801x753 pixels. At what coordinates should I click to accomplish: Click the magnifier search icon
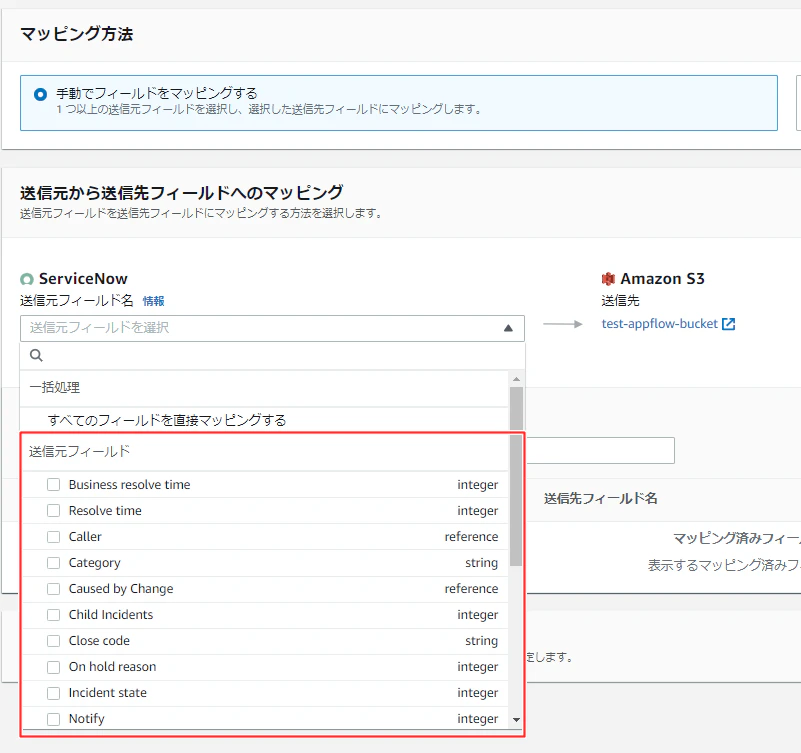click(x=36, y=356)
